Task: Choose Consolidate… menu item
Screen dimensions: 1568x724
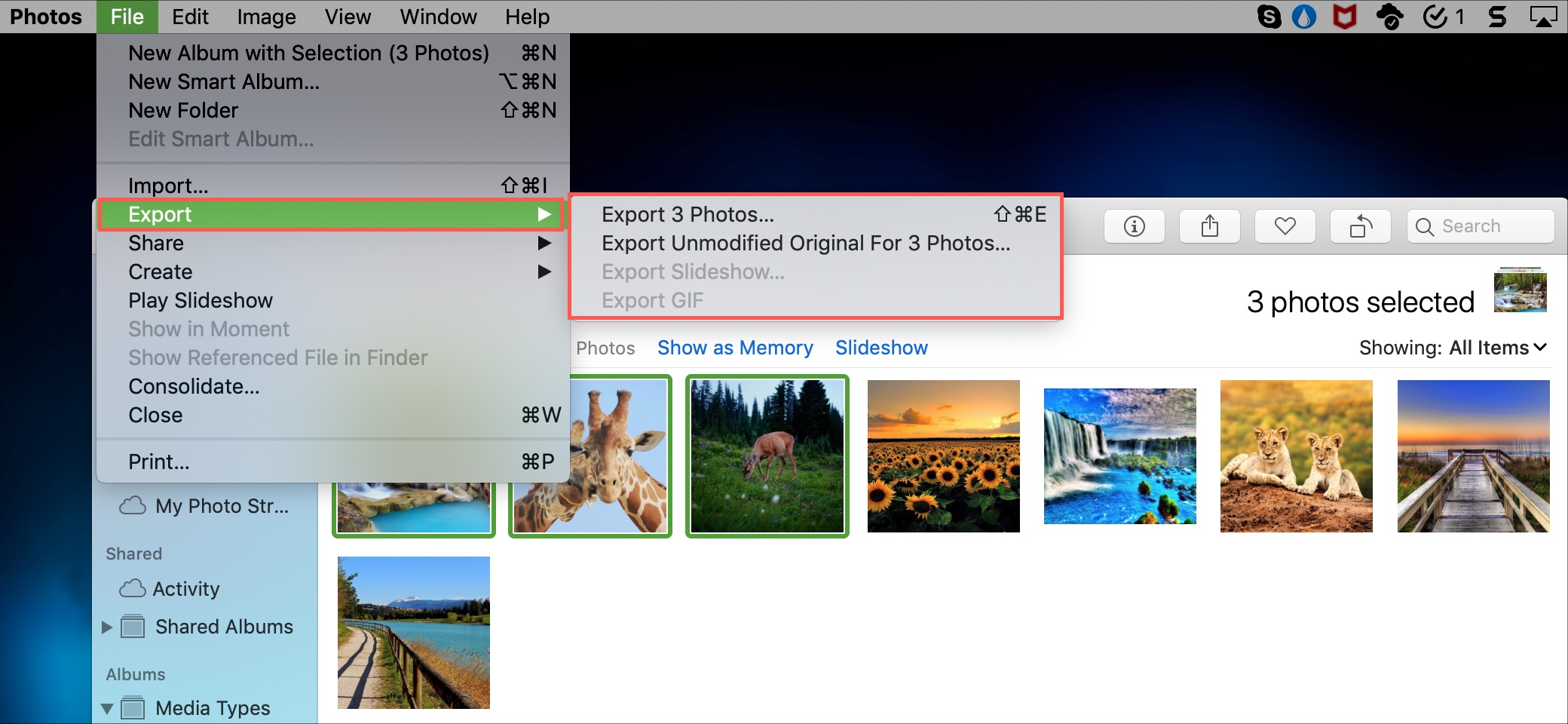Action: [x=332, y=386]
